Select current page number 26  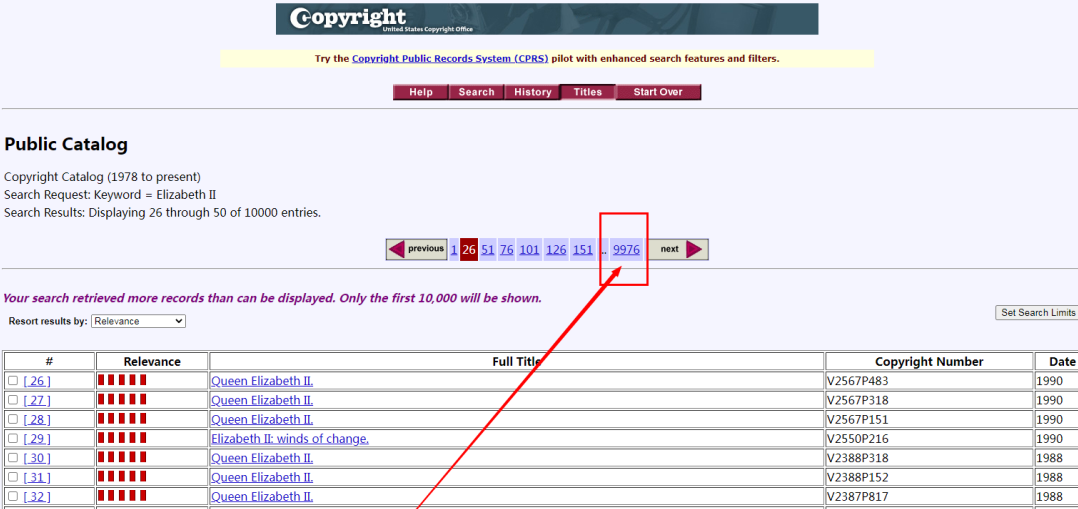coord(469,250)
